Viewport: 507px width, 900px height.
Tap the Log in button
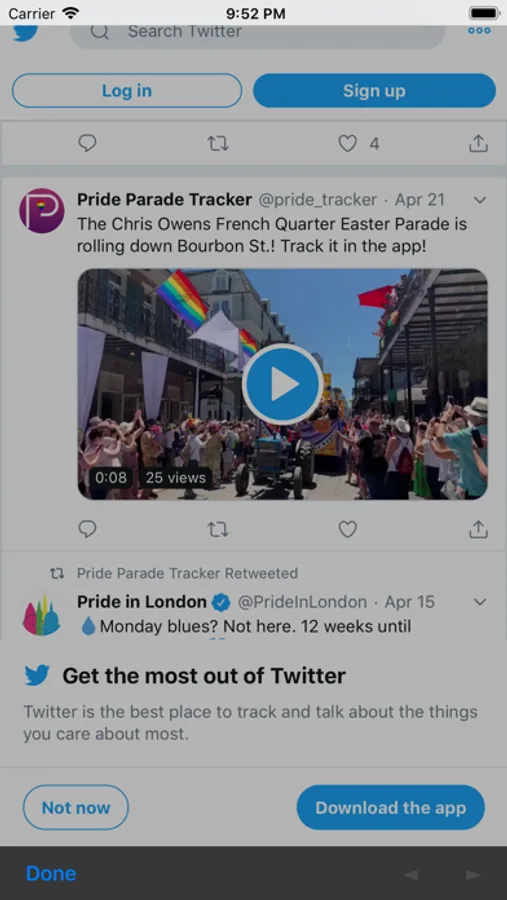click(127, 91)
